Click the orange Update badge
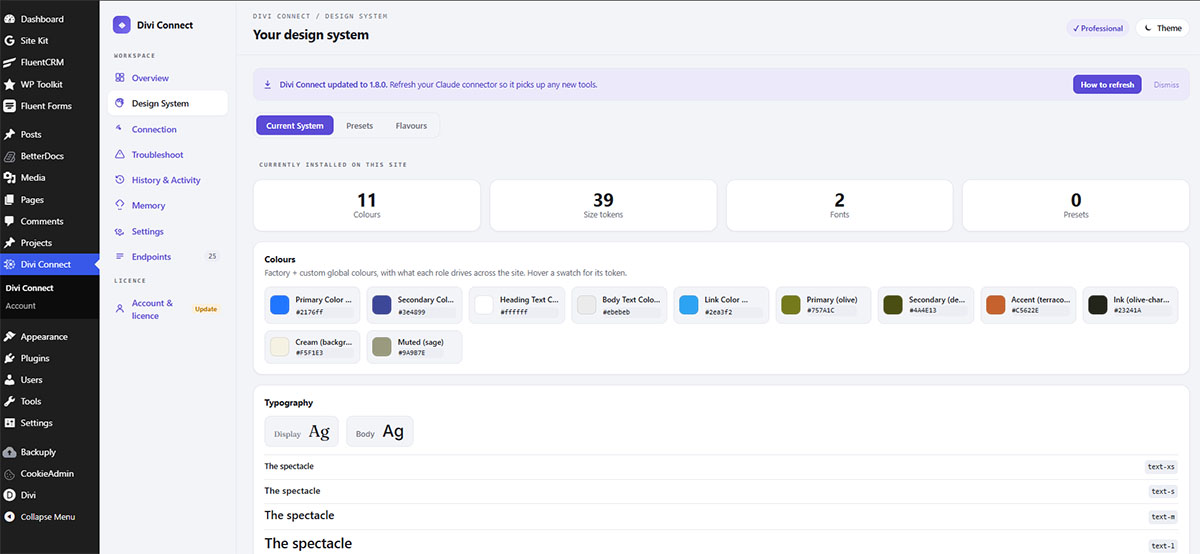 tap(206, 309)
